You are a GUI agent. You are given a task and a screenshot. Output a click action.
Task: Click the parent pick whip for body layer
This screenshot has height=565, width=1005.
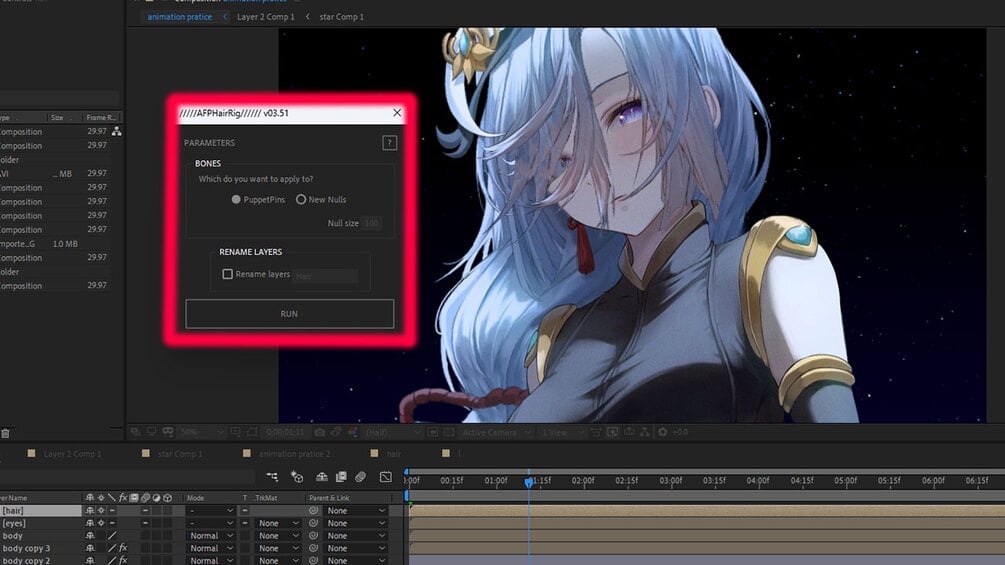coord(313,536)
